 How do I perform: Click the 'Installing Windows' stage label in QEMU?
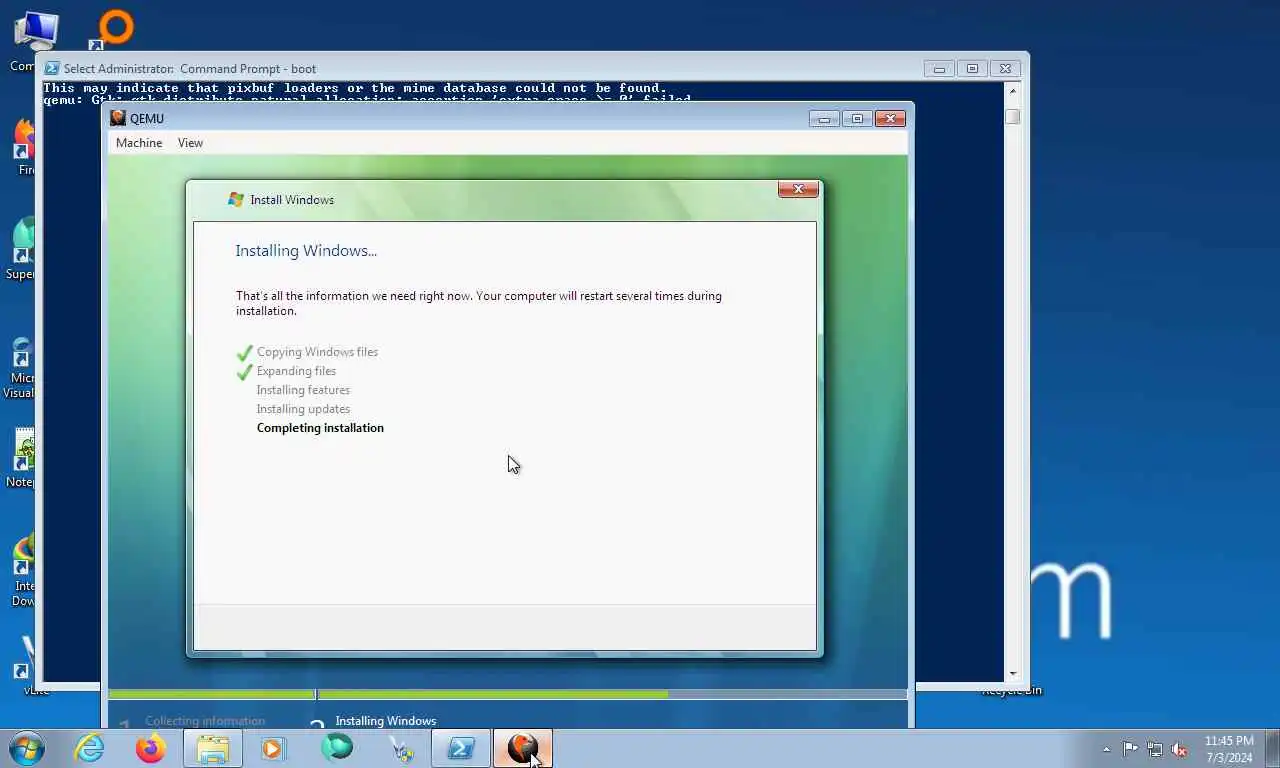coord(386,721)
